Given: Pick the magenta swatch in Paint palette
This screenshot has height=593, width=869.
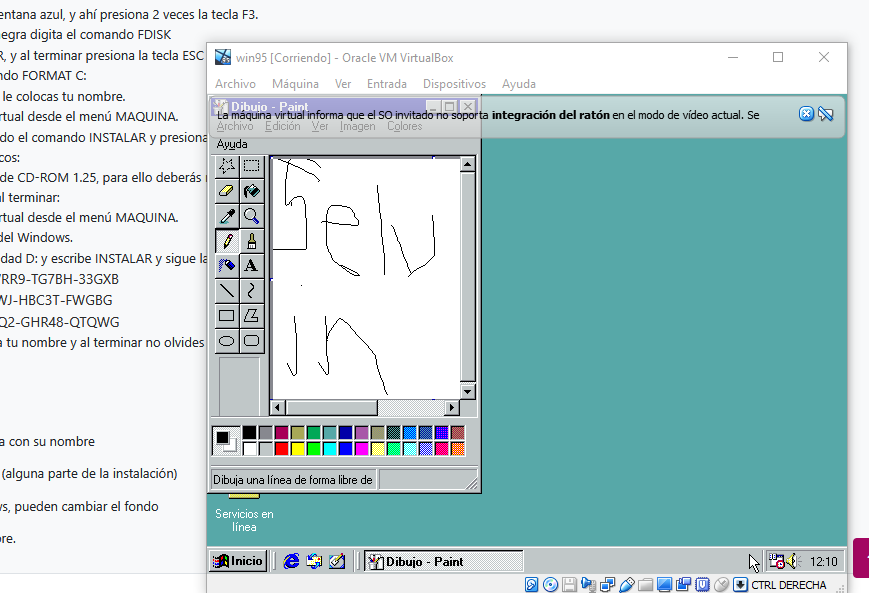Looking at the screenshot, I should (x=362, y=448).
